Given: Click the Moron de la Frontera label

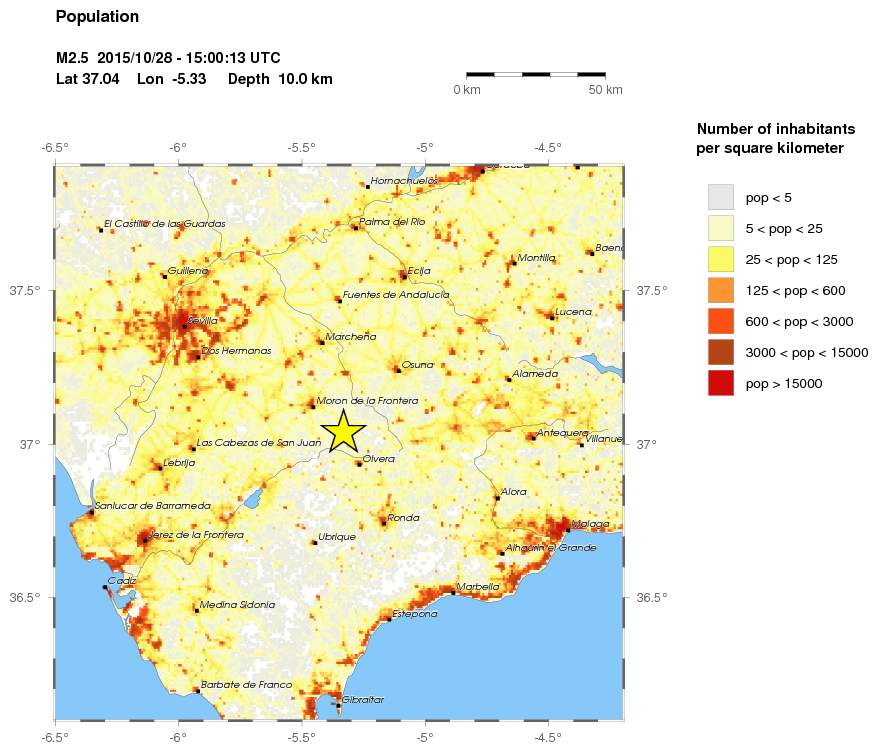Looking at the screenshot, I should (366, 401).
